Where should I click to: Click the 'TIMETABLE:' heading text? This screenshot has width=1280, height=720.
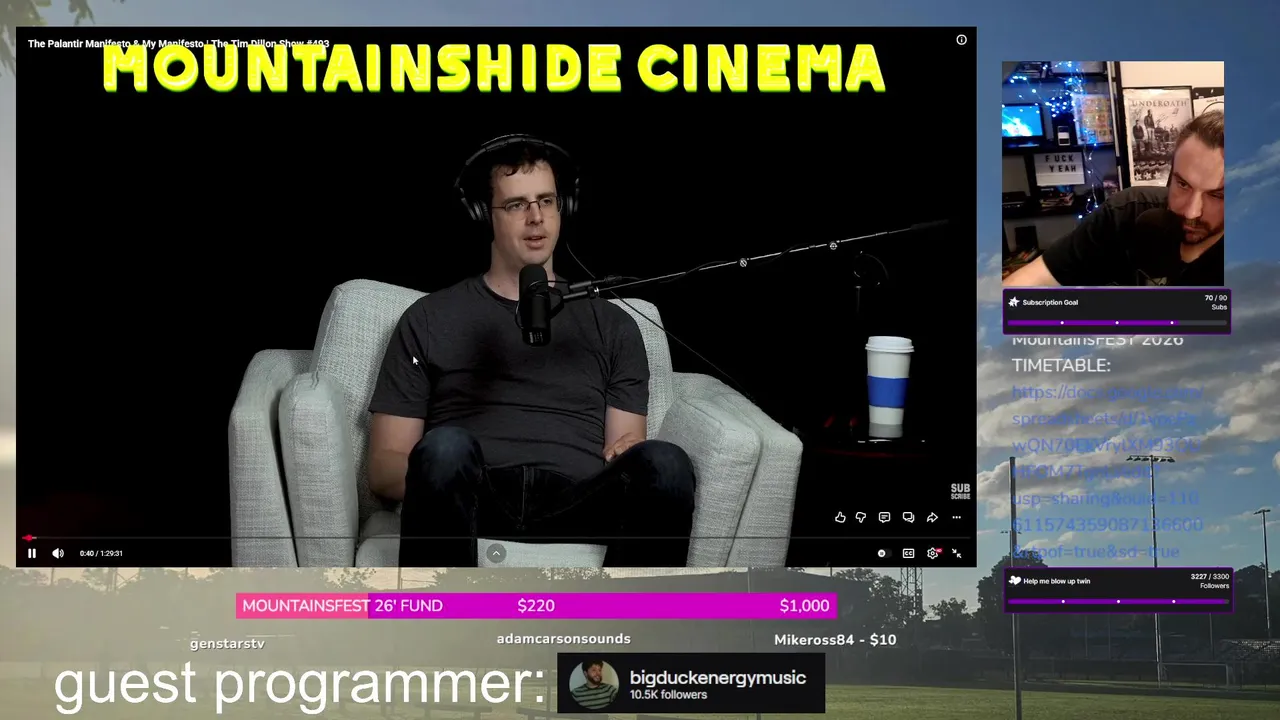pos(1061,365)
